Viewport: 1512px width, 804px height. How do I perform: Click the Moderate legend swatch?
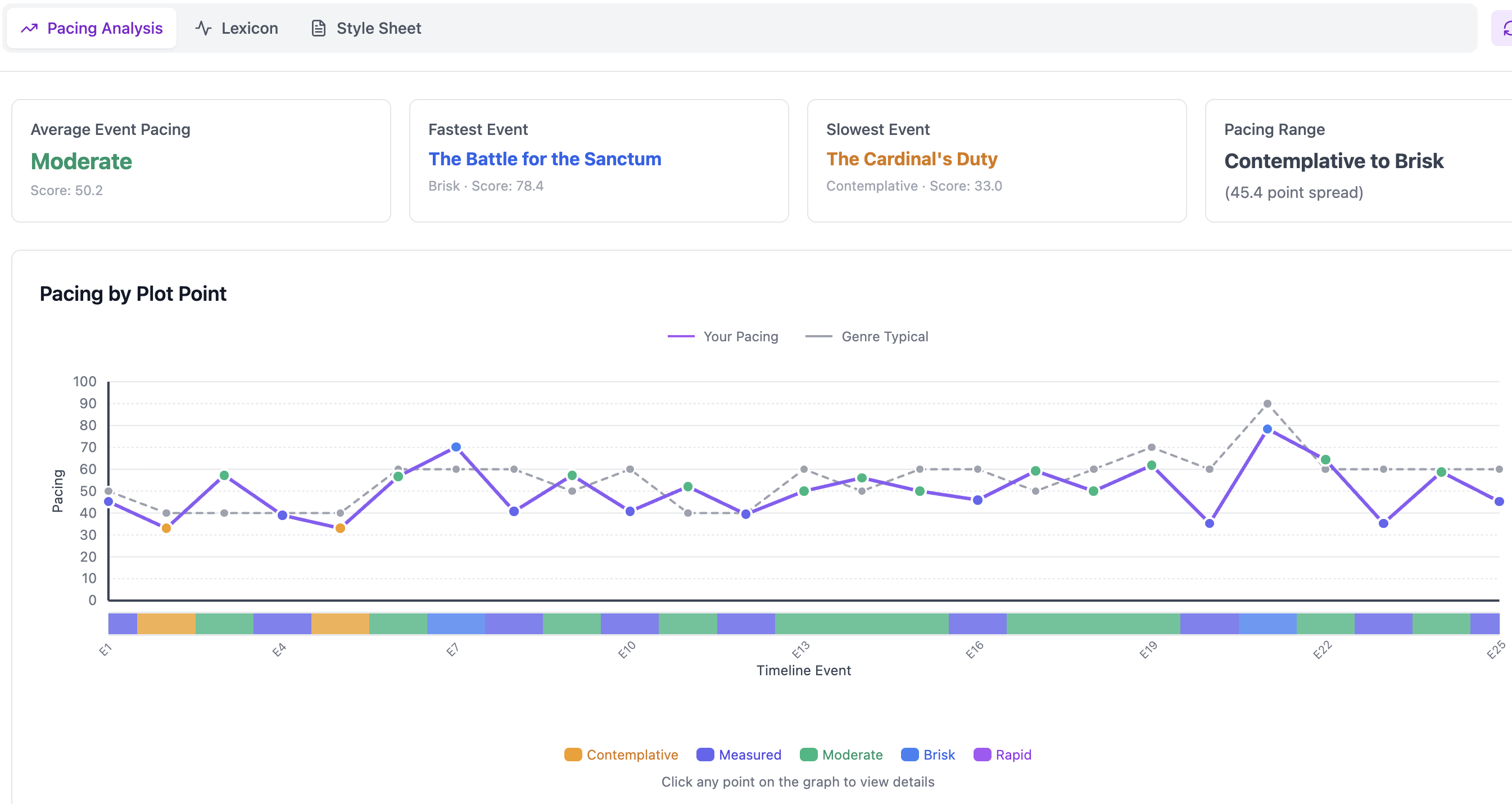[x=808, y=755]
